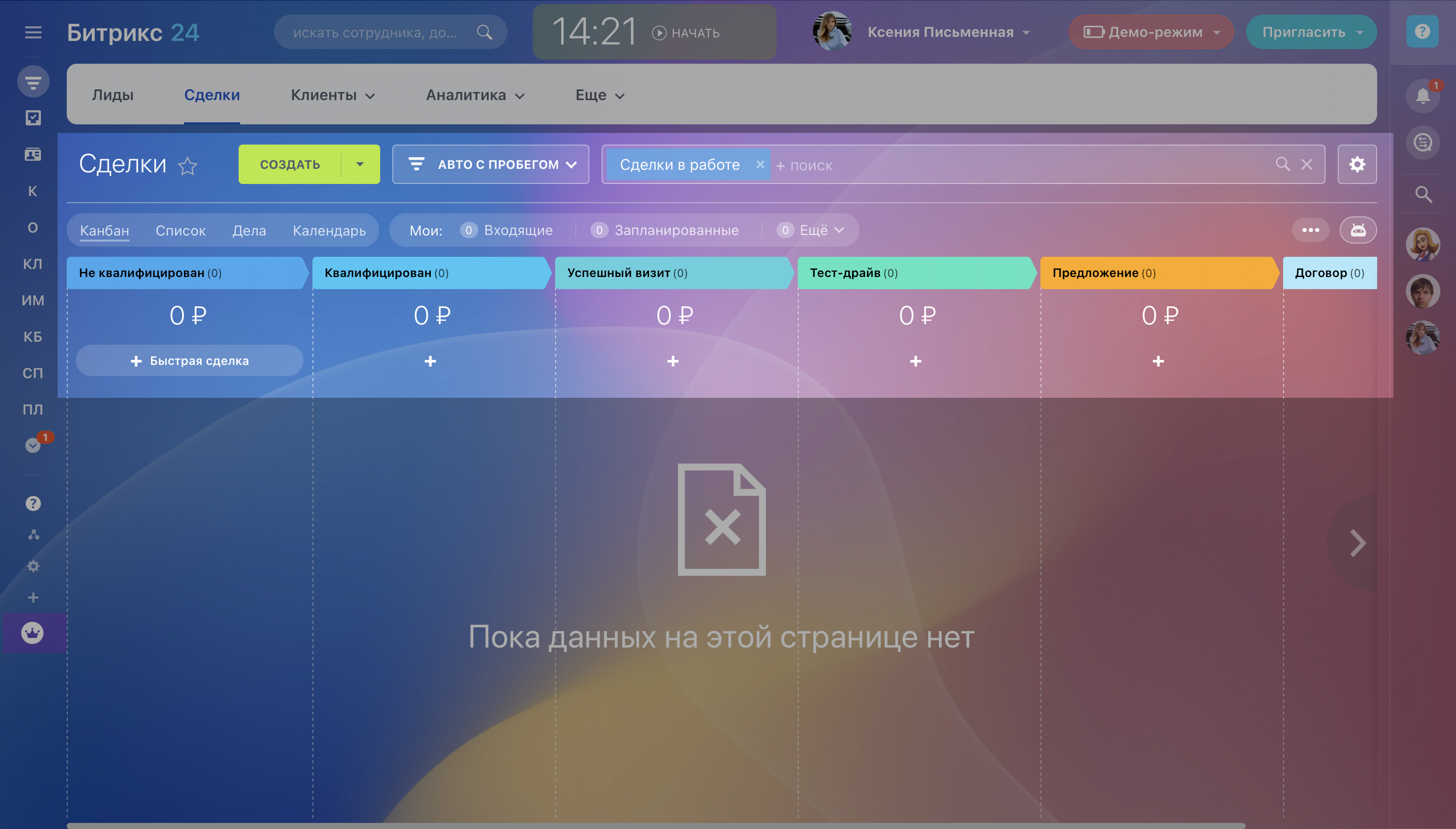The width and height of the screenshot is (1456, 829).
Task: Open the crown tariff icon in sidebar
Action: (32, 632)
